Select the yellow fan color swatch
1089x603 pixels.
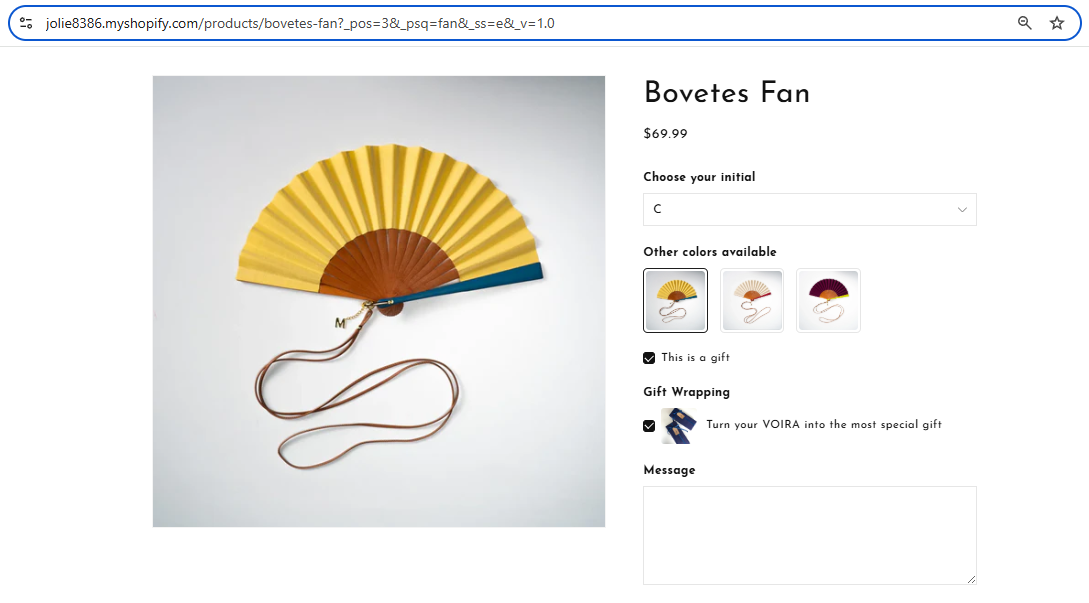[x=676, y=300]
